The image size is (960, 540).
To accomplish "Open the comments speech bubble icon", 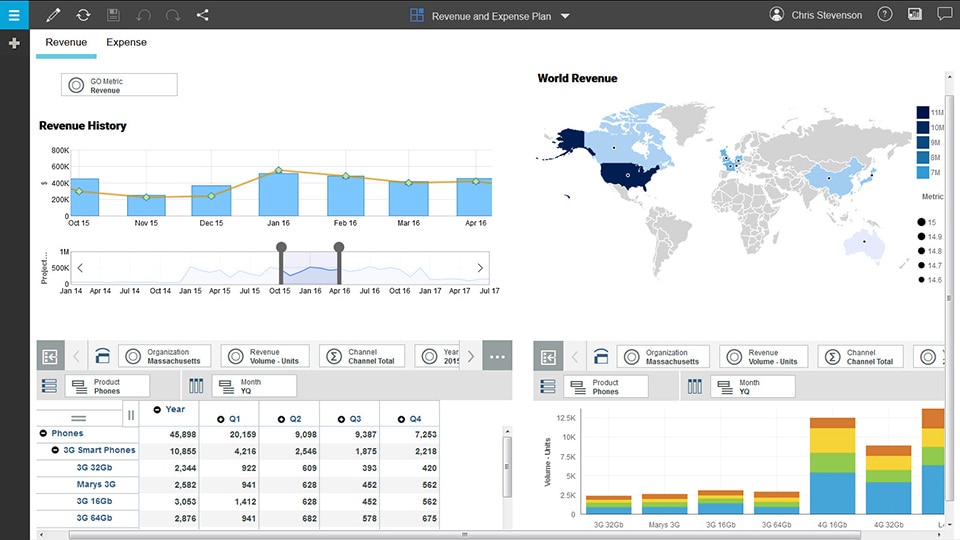I will coord(944,15).
